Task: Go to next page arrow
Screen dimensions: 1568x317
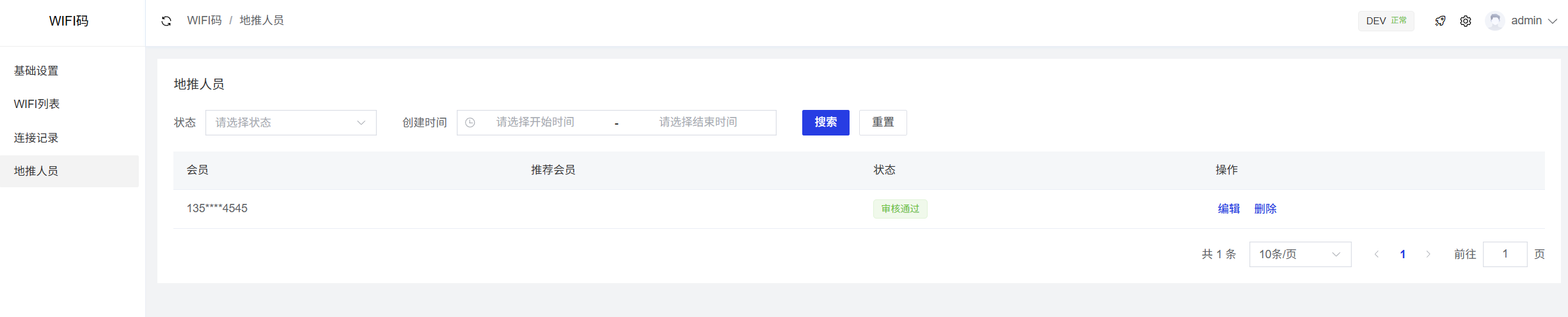Action: point(1428,254)
